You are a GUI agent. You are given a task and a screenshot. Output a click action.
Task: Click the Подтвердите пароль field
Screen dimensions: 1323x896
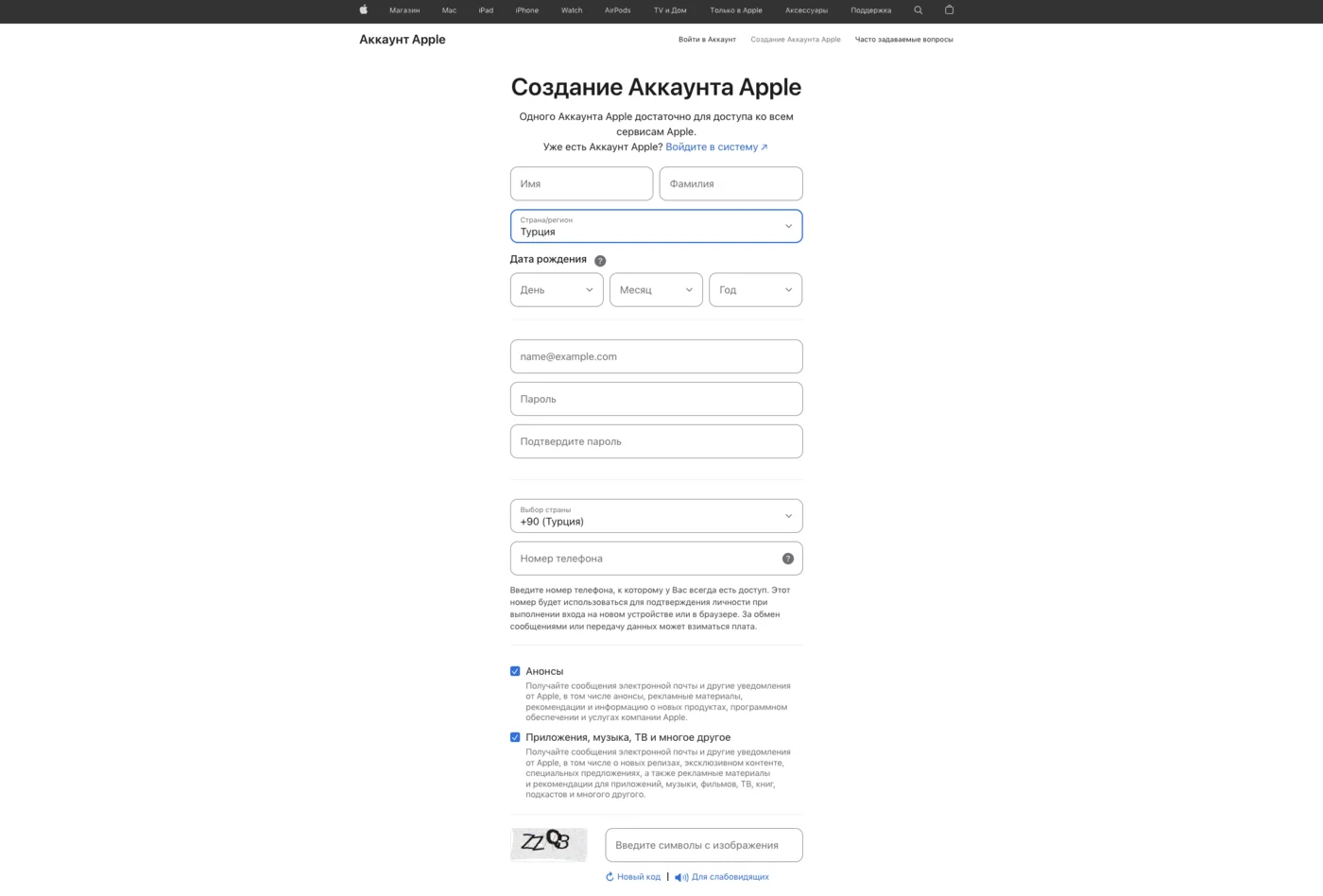pos(656,441)
